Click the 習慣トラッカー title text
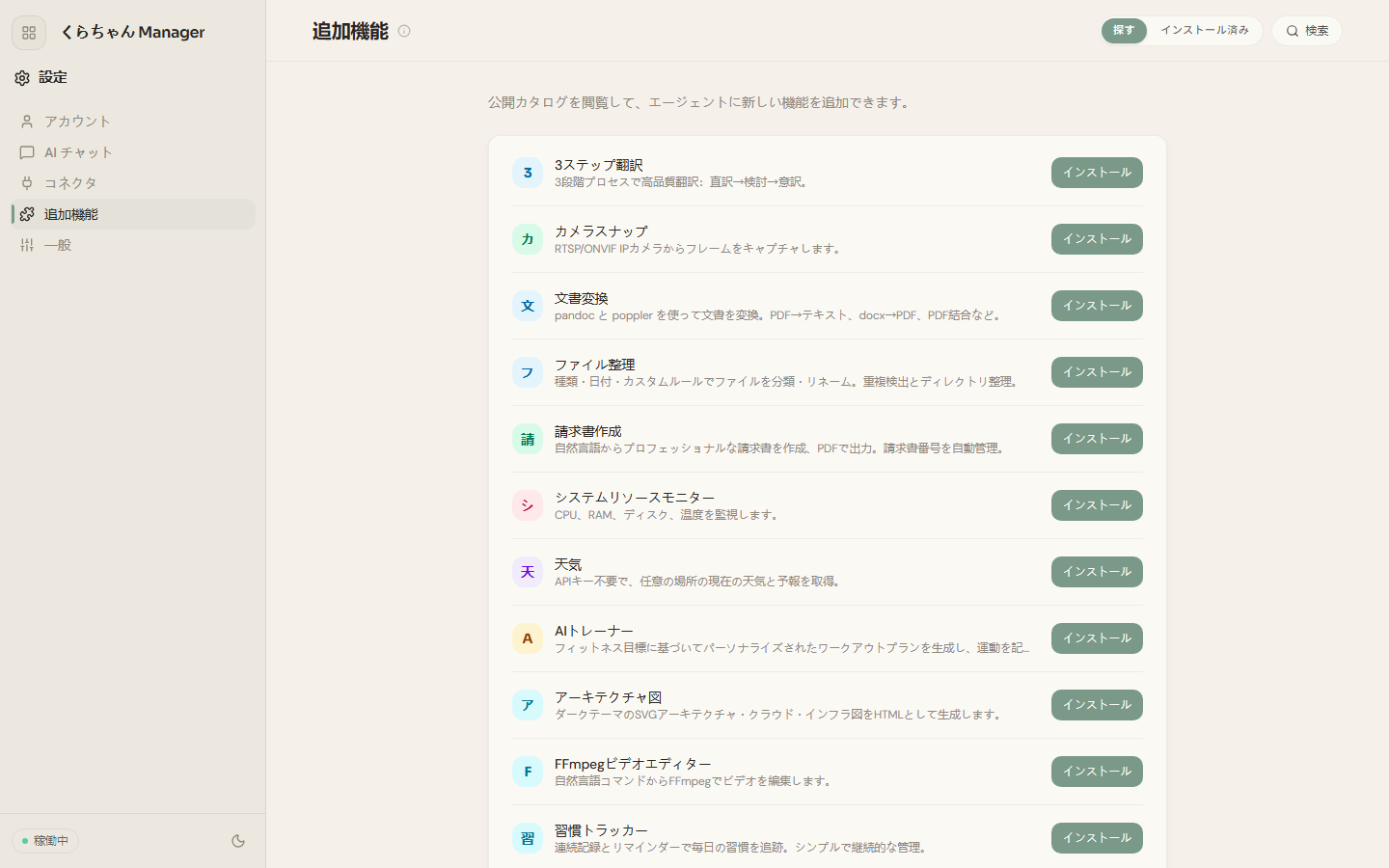Viewport: 1389px width, 868px height. [x=601, y=830]
